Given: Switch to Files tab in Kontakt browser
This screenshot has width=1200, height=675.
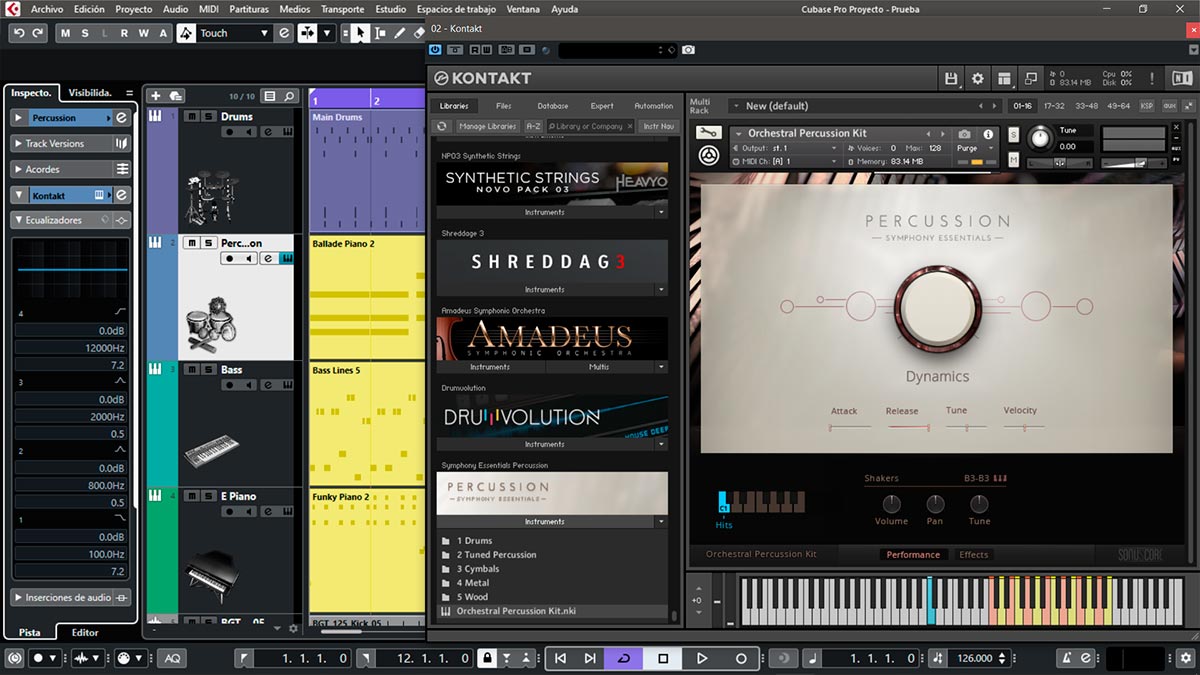Looking at the screenshot, I should point(503,105).
